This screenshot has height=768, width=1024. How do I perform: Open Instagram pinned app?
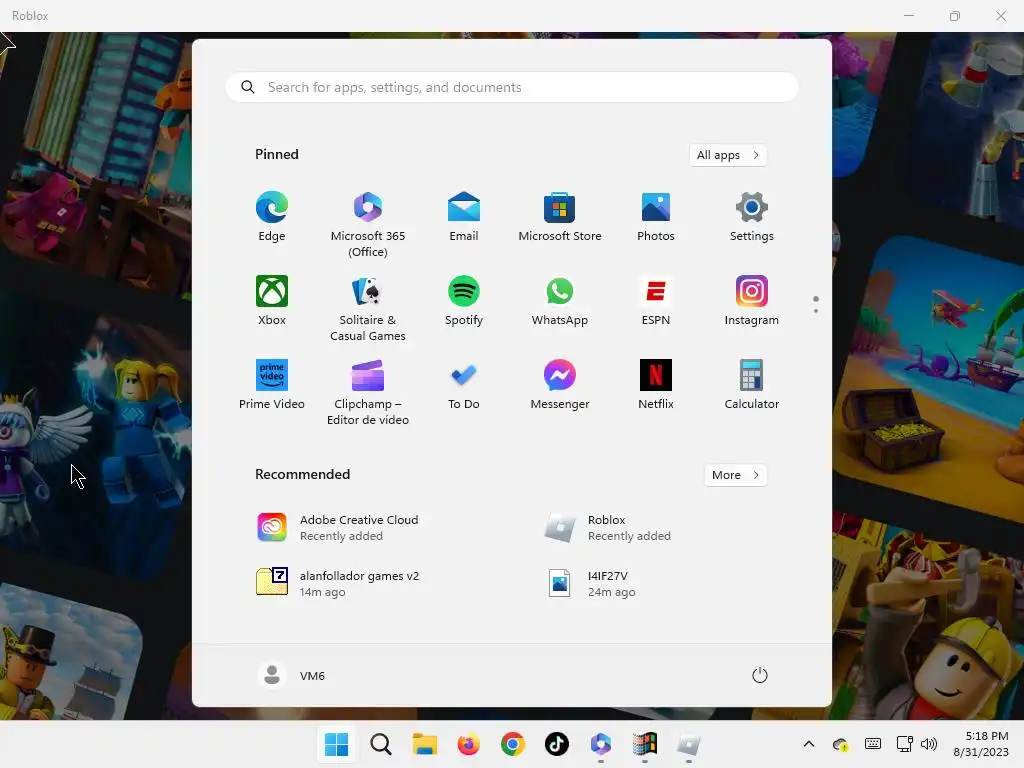752,301
